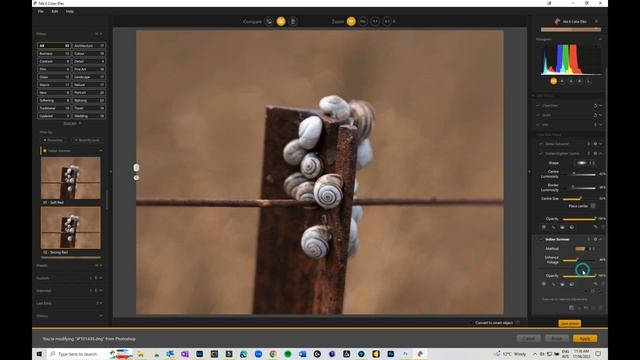Open the Windows notification center
Screen dimensions: 640x360
[598, 354]
